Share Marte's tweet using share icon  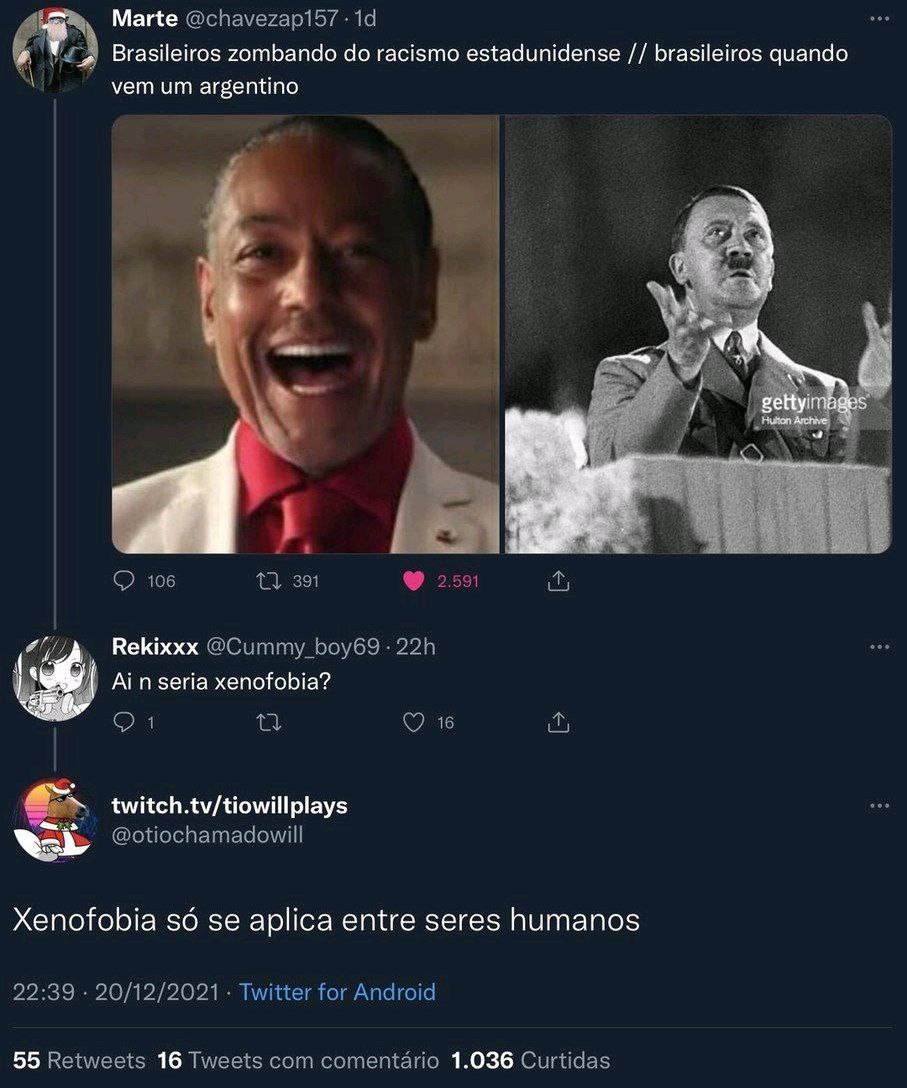click(559, 581)
